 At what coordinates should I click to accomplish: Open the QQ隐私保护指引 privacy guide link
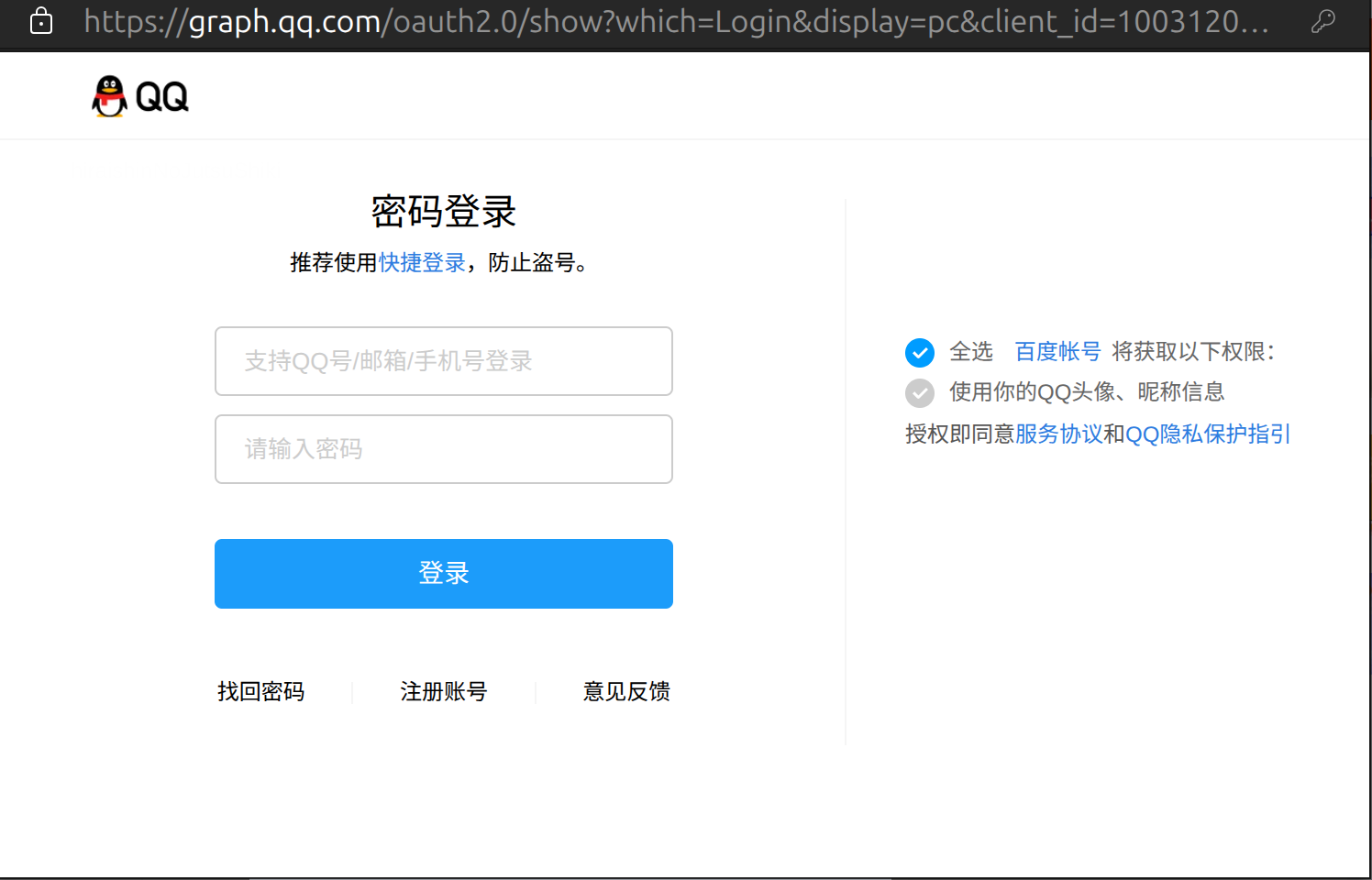1208,434
